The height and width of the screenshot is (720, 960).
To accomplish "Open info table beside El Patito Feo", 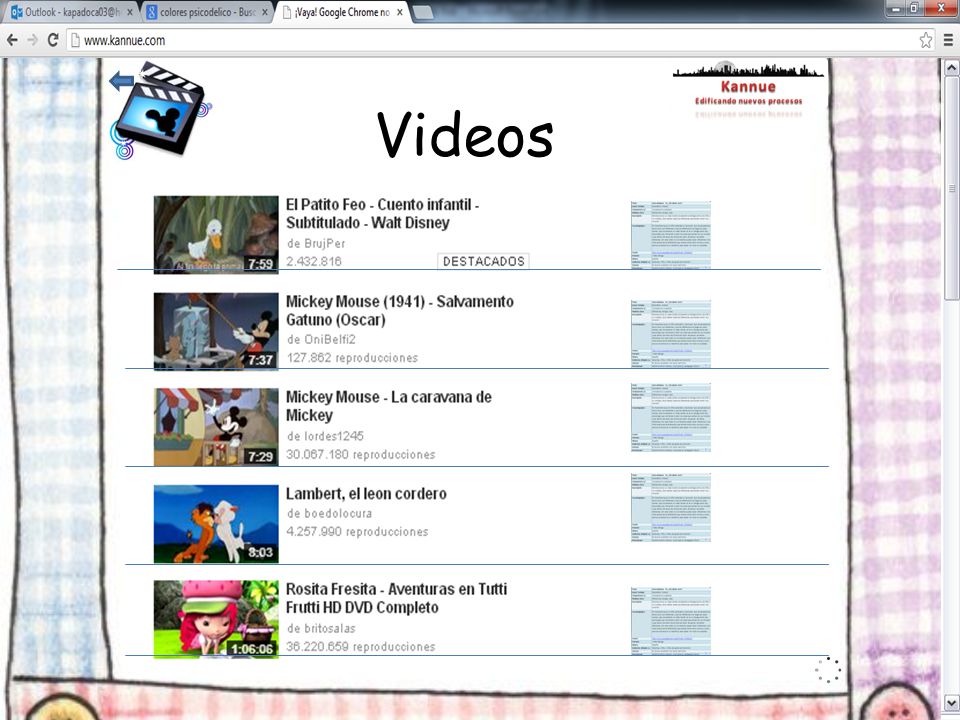I will [671, 234].
